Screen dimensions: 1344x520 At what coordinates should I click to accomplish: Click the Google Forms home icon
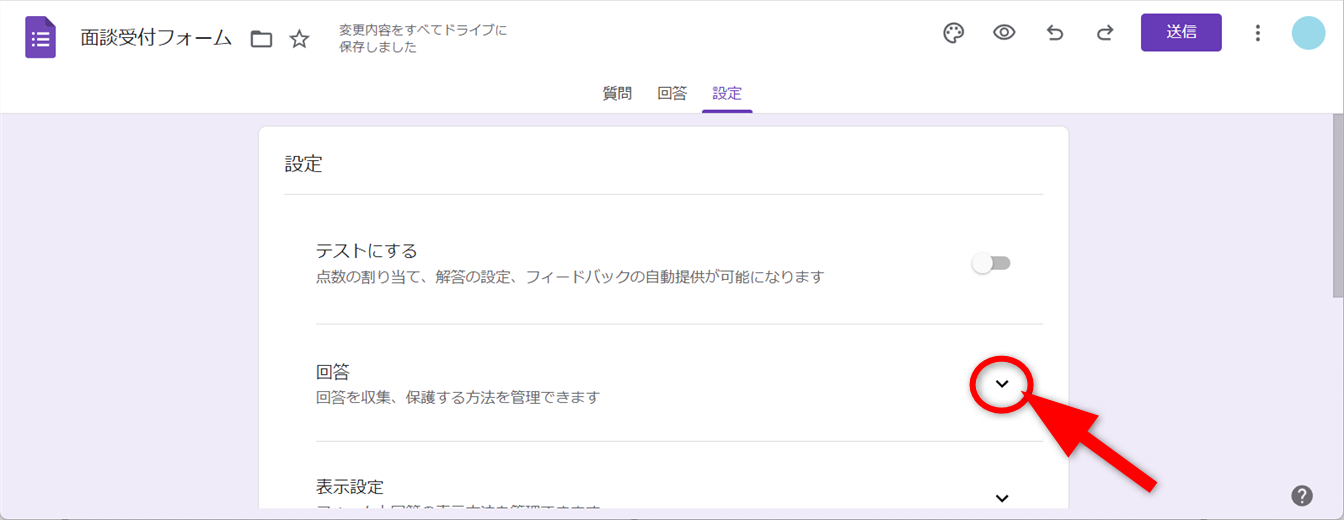[40, 39]
